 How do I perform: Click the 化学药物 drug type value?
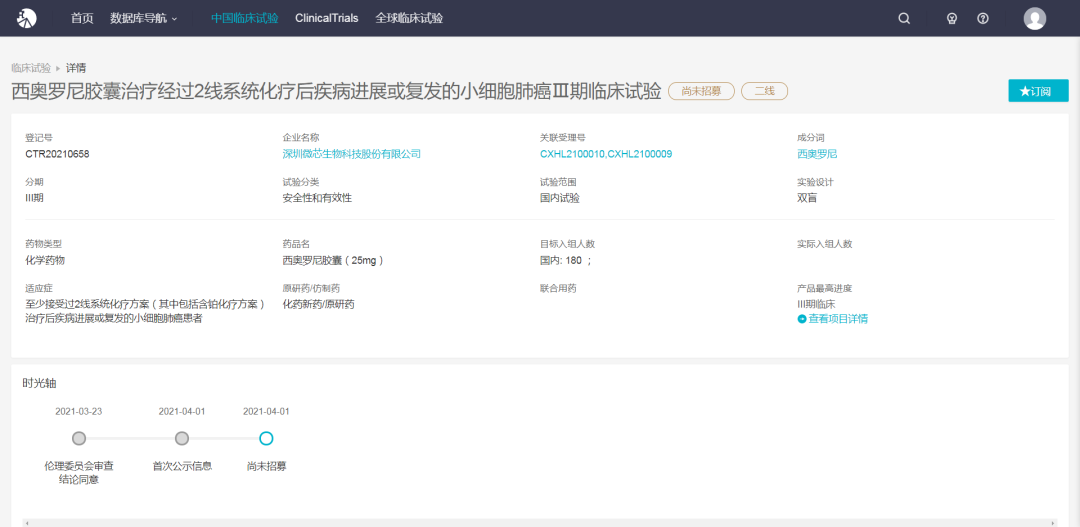(45, 260)
